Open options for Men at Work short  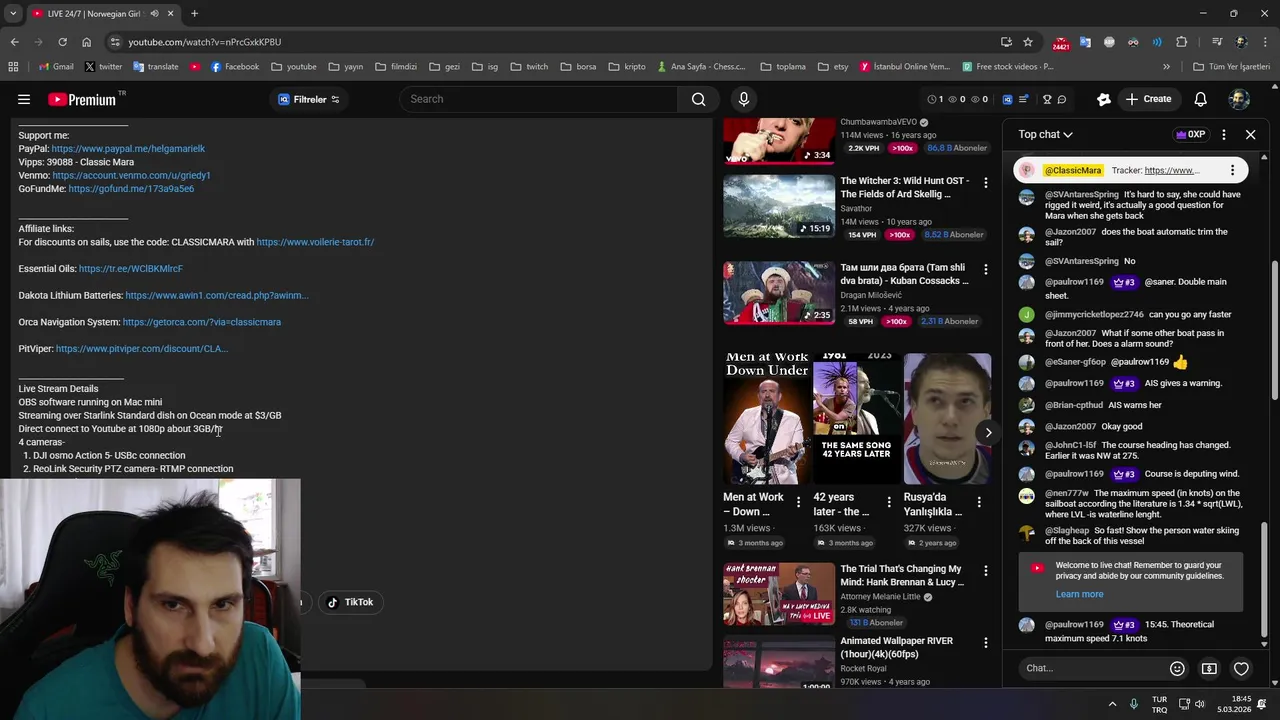(x=798, y=502)
